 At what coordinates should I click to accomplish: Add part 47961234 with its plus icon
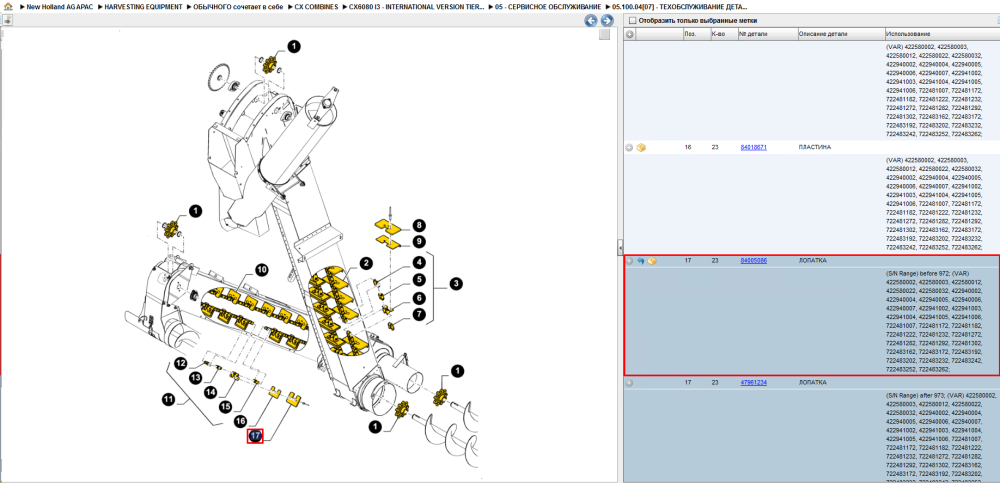[x=629, y=383]
